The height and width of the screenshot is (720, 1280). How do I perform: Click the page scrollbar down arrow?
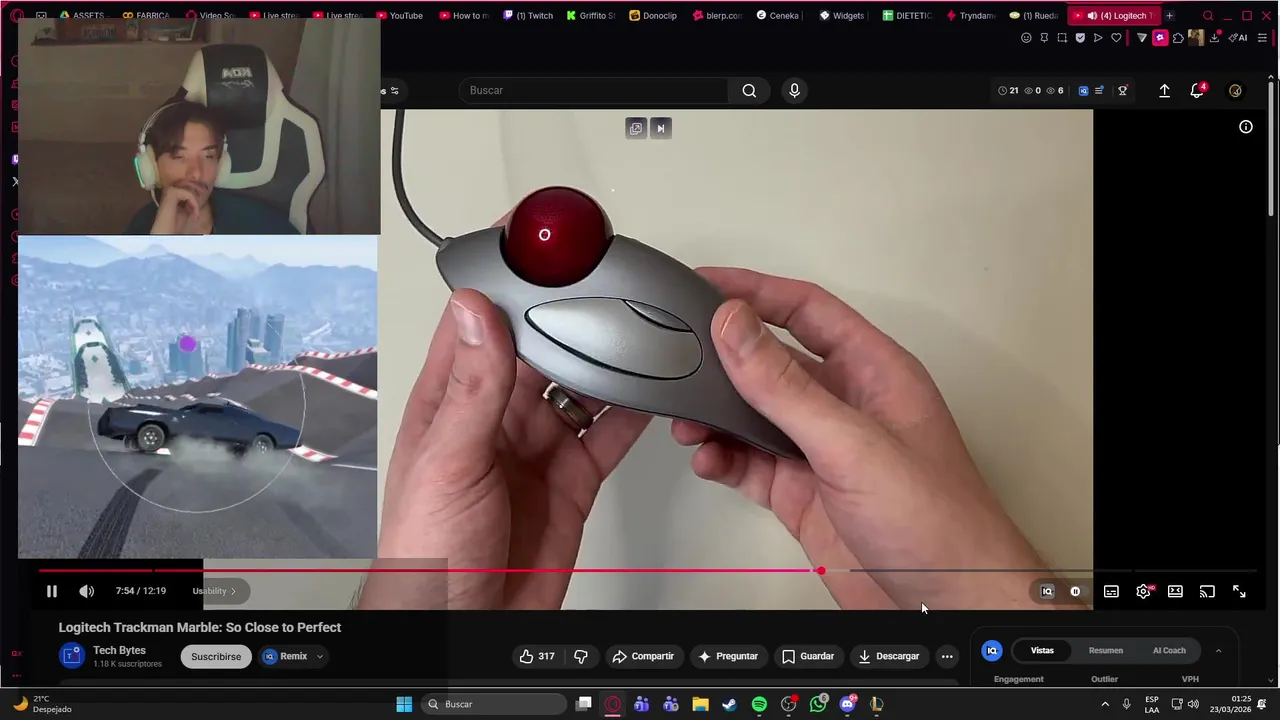pos(1272,680)
